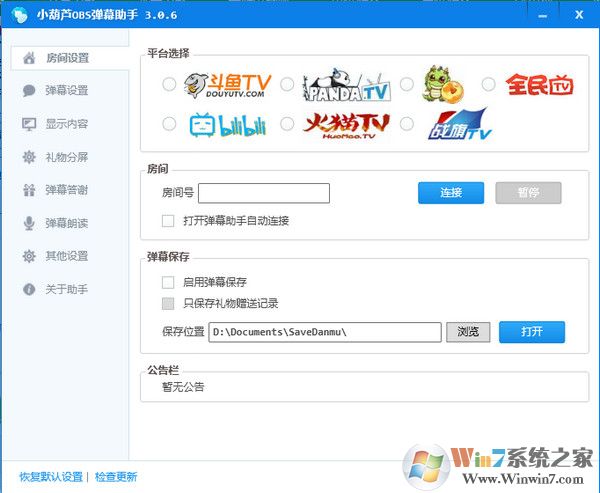The image size is (600, 493).
Task: Click the 连接 connect button
Action: 451,193
